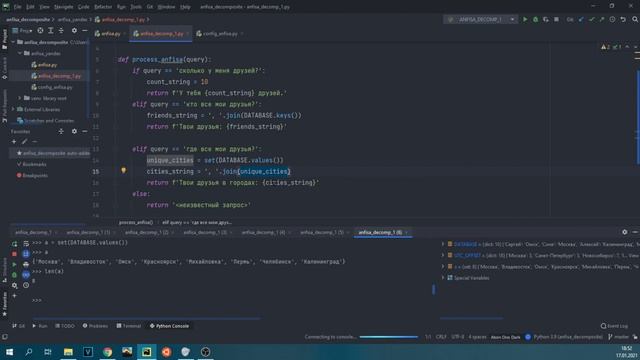This screenshot has height=360, width=640.
Task: Click the yellow intention lightbulb on line 15
Action: (123, 171)
